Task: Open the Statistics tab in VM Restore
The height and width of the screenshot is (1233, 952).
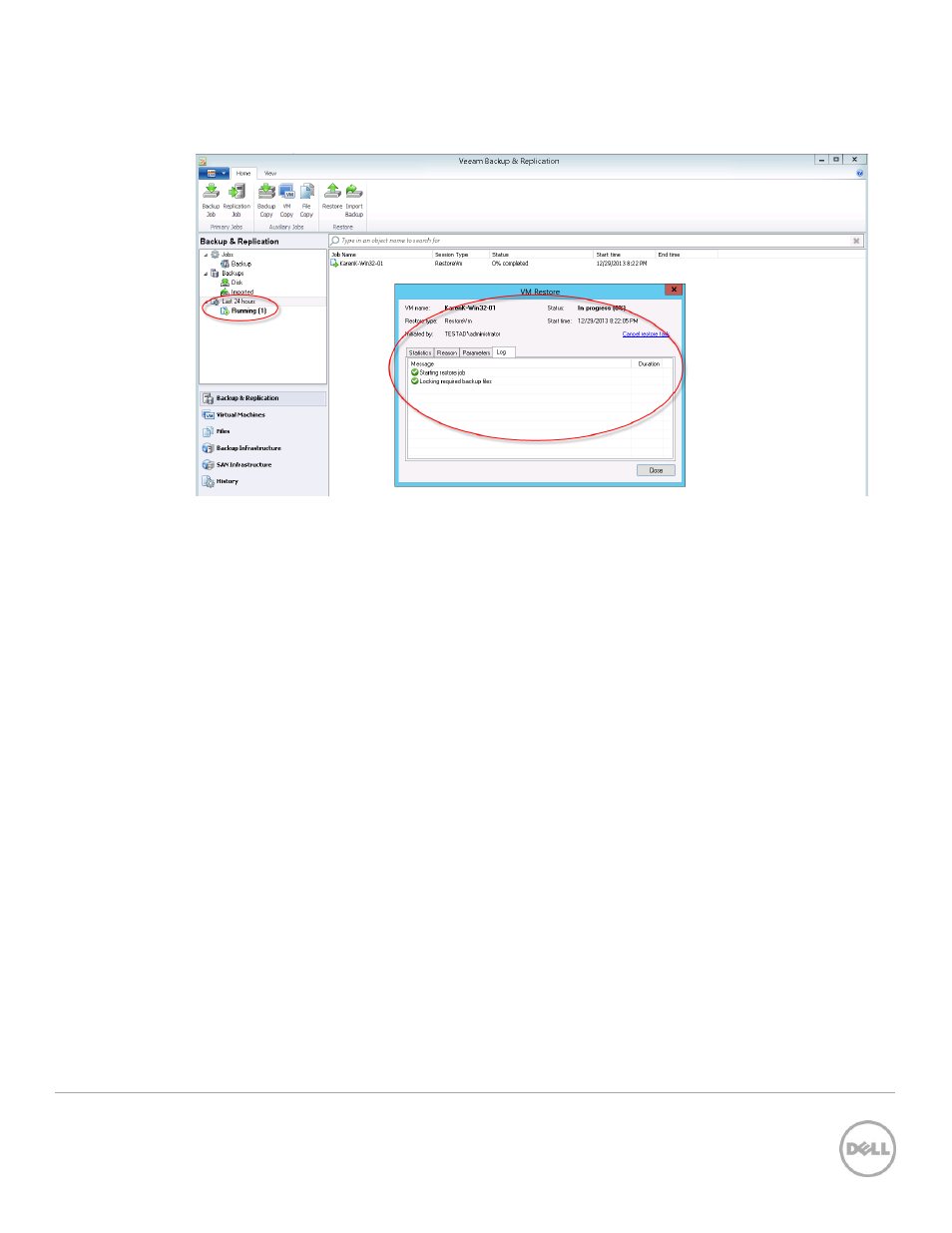Action: point(420,352)
